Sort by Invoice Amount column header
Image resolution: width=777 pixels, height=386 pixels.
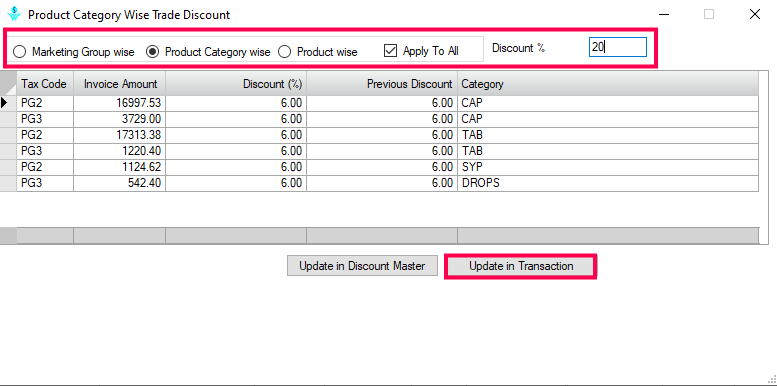tap(119, 84)
